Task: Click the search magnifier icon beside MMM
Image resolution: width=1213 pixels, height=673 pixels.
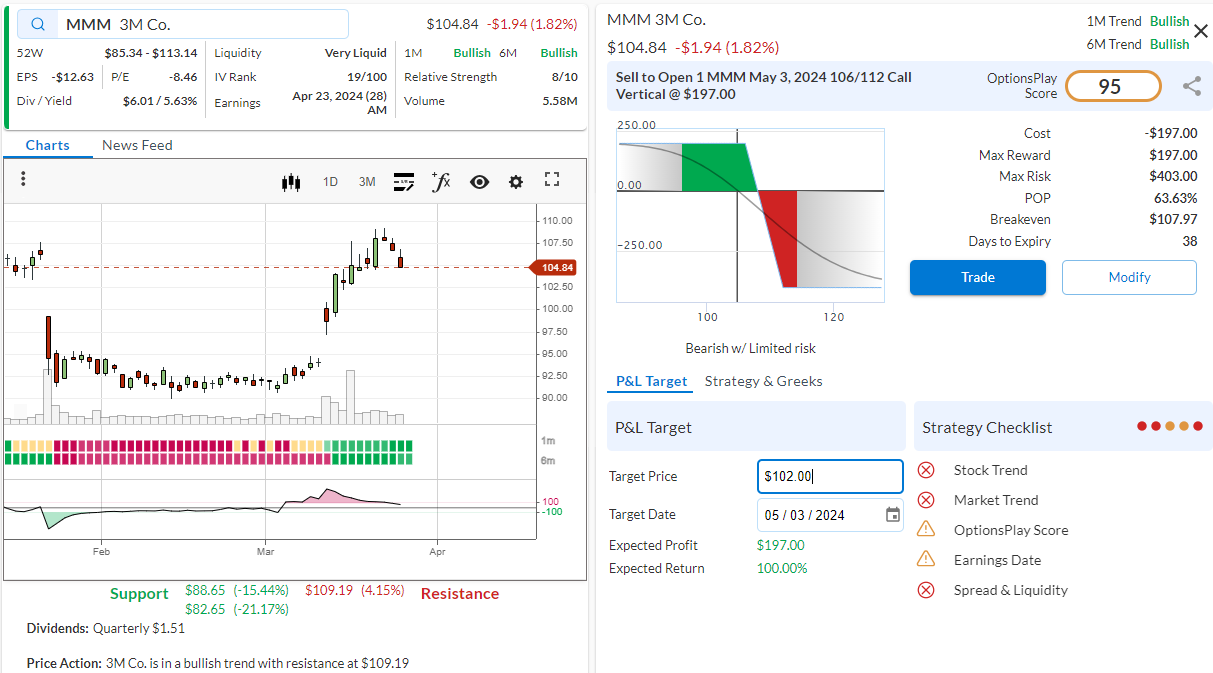Action: [x=38, y=24]
